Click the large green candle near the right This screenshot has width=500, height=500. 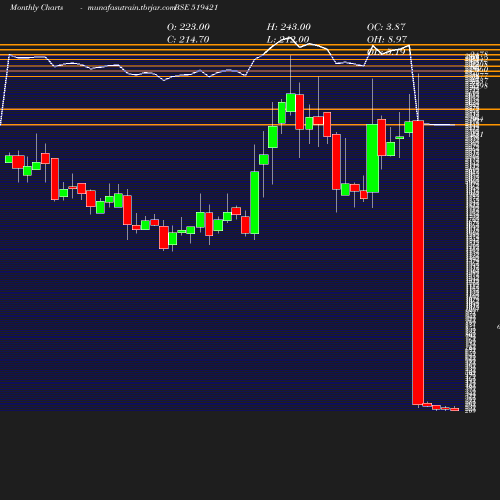372,158
